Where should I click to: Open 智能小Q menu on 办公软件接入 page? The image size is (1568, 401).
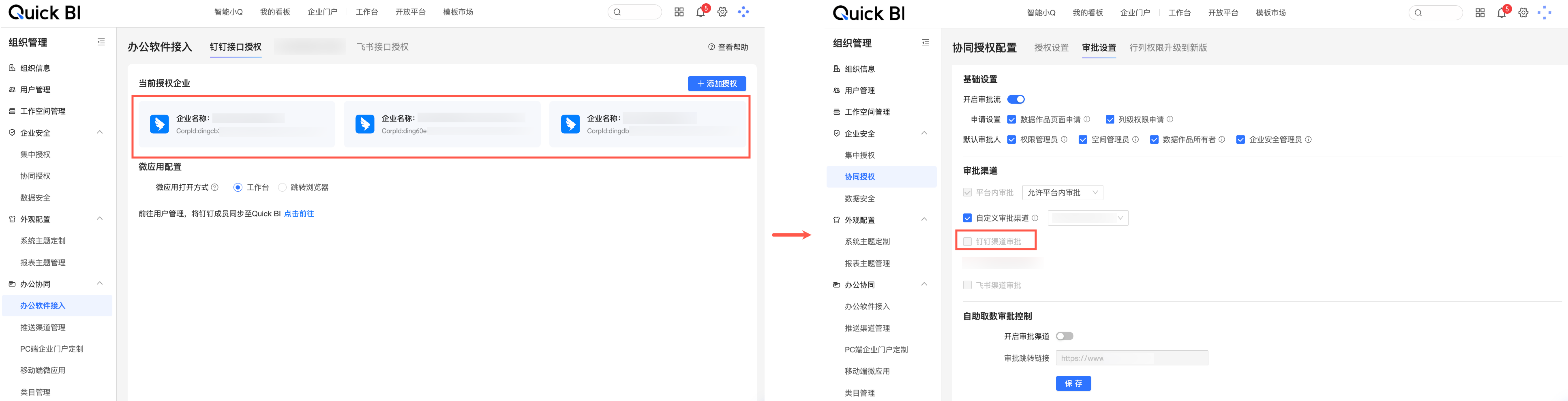pyautogui.click(x=228, y=12)
